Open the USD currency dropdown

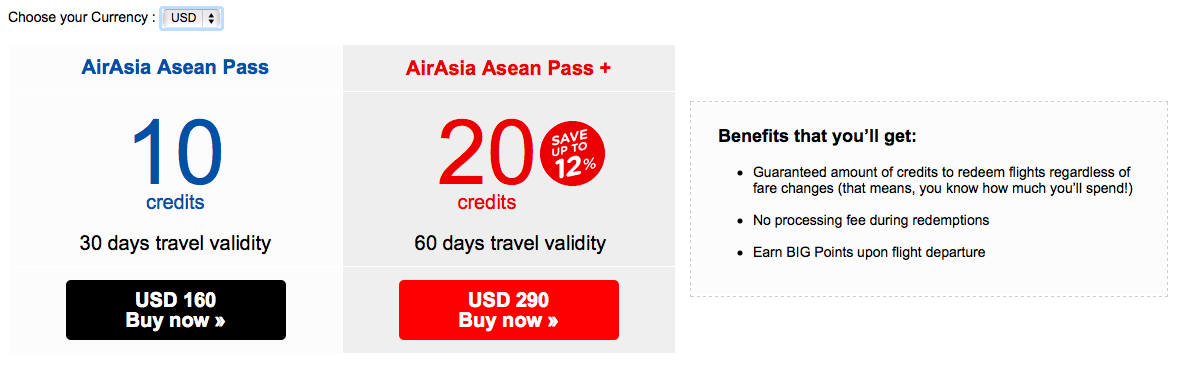(192, 18)
